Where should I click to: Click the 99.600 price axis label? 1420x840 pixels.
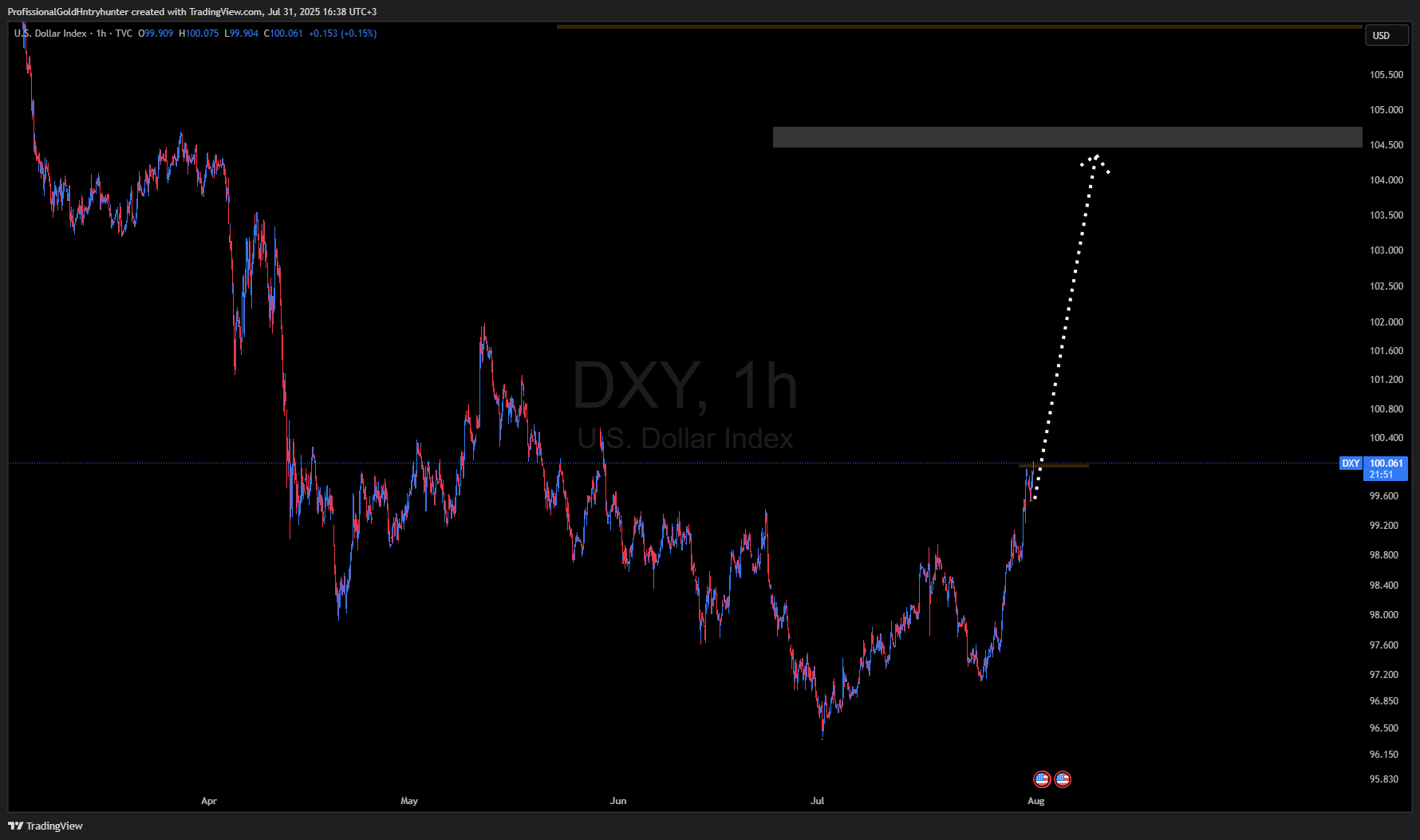(x=1384, y=496)
